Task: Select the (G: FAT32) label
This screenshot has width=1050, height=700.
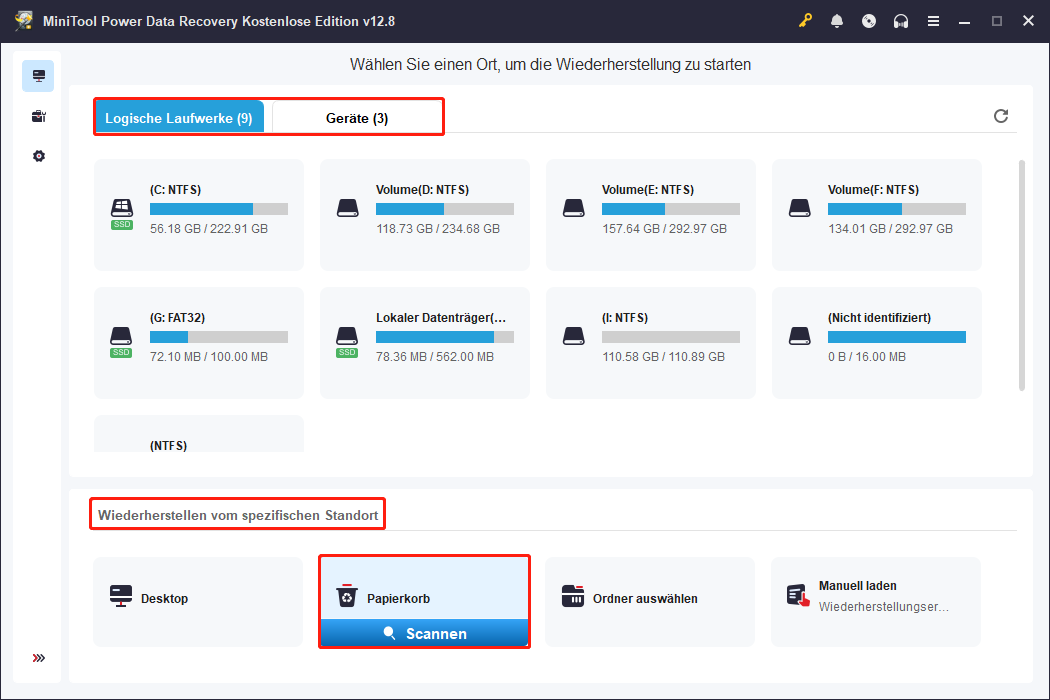Action: 177,318
